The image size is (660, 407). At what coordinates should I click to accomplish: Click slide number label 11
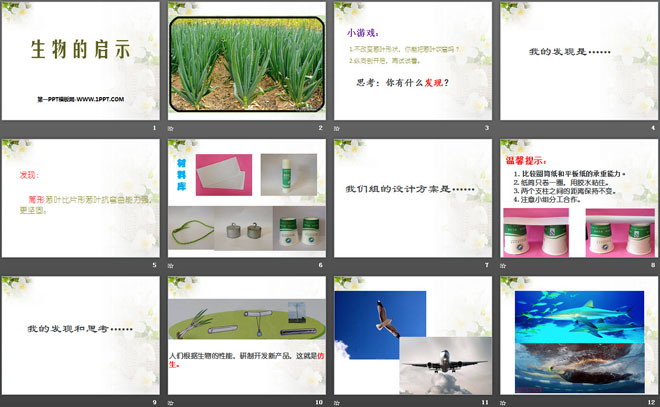[x=485, y=402]
